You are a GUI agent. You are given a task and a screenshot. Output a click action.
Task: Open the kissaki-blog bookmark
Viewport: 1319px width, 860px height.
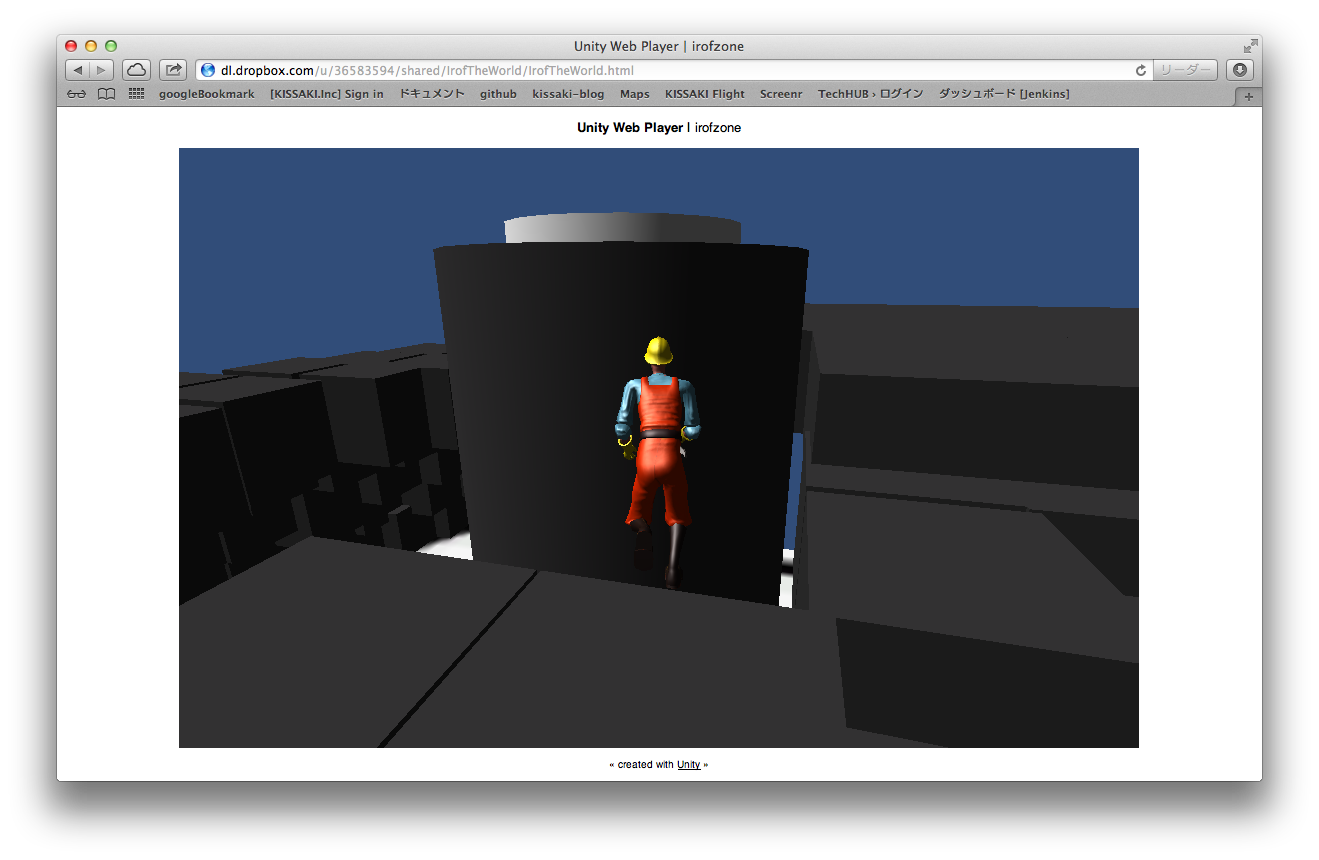(568, 94)
